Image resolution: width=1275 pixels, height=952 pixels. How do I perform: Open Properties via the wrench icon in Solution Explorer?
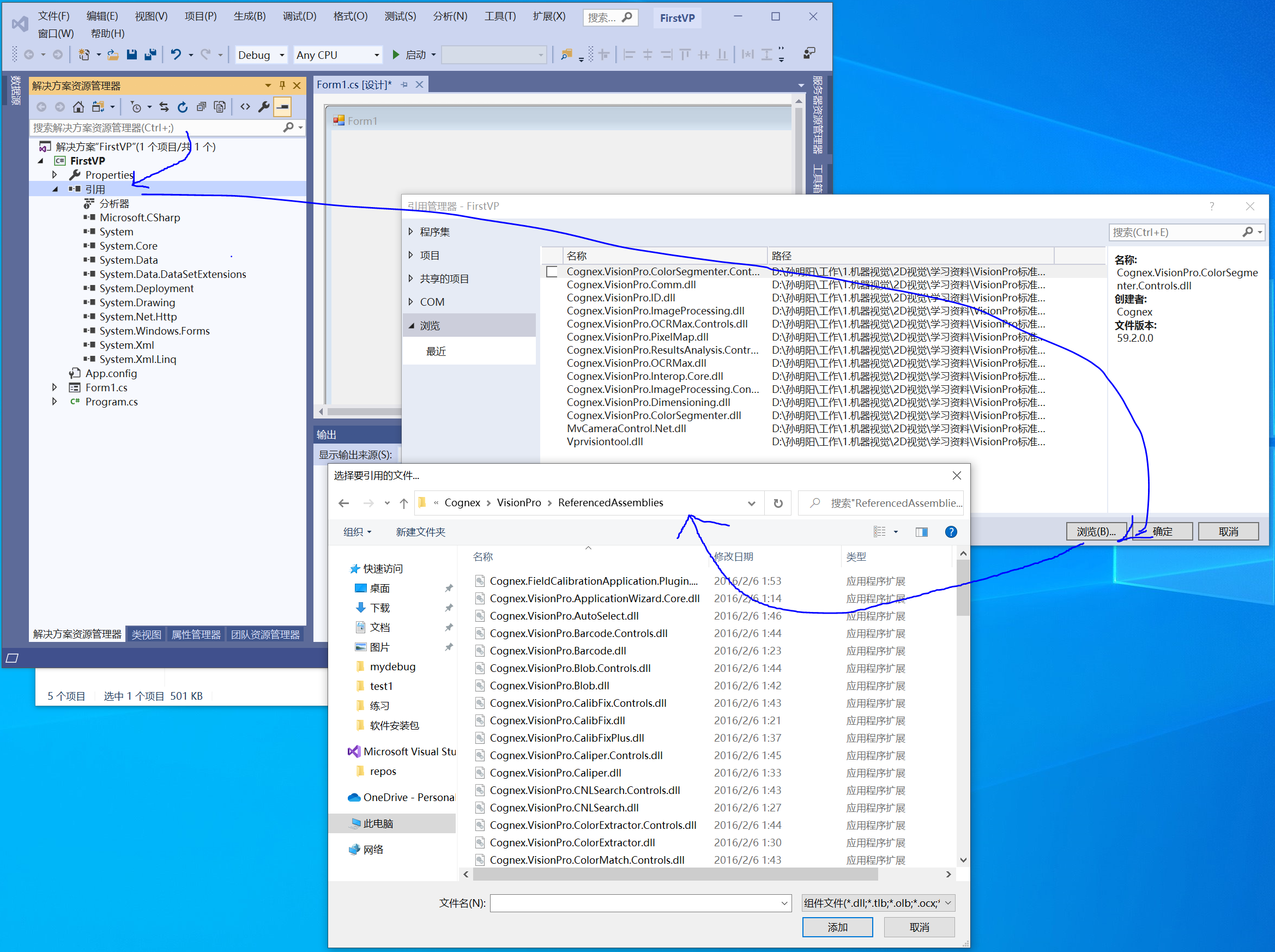(263, 107)
